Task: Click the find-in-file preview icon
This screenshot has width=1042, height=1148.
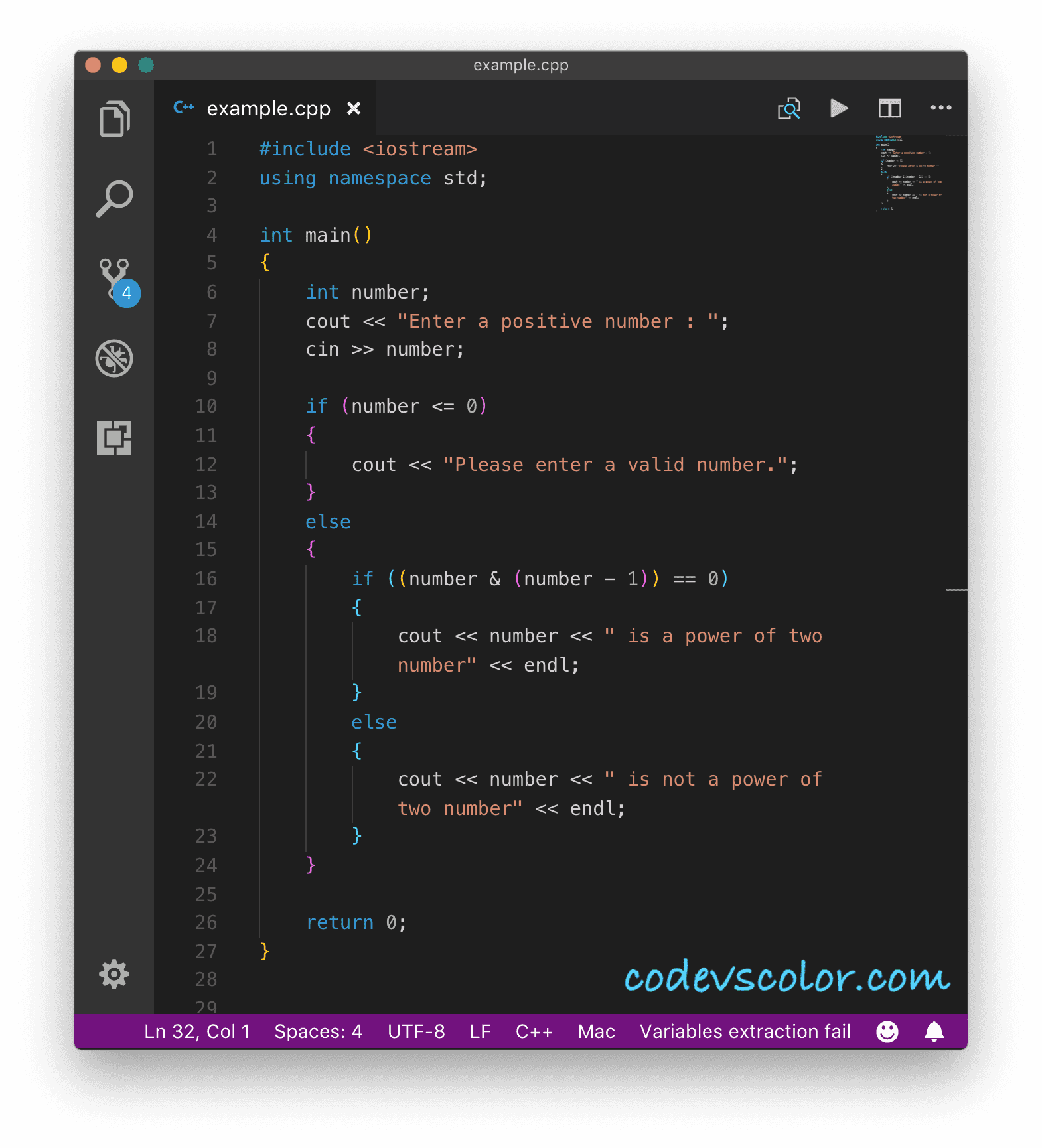Action: 789,108
